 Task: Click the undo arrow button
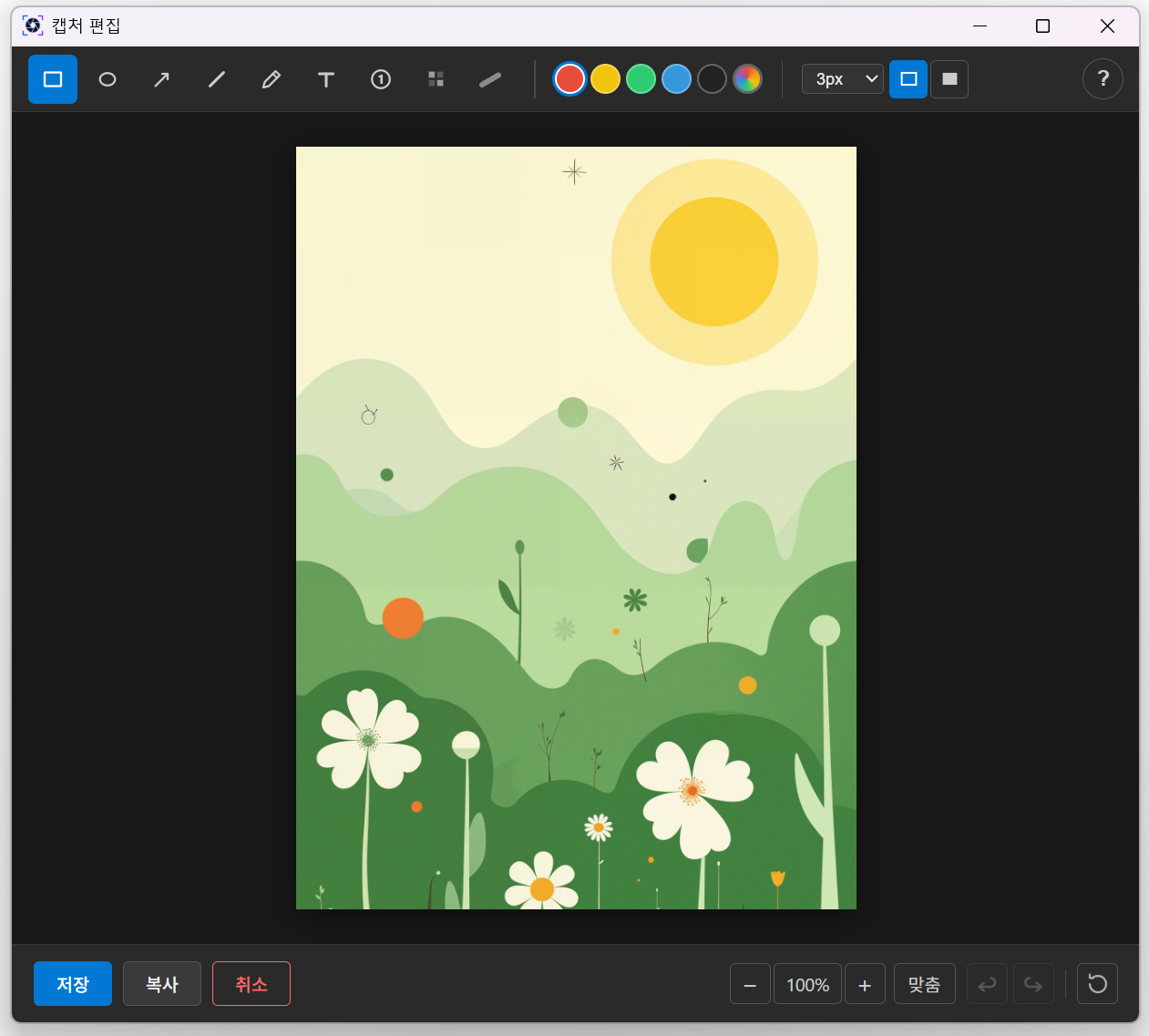[x=987, y=984]
